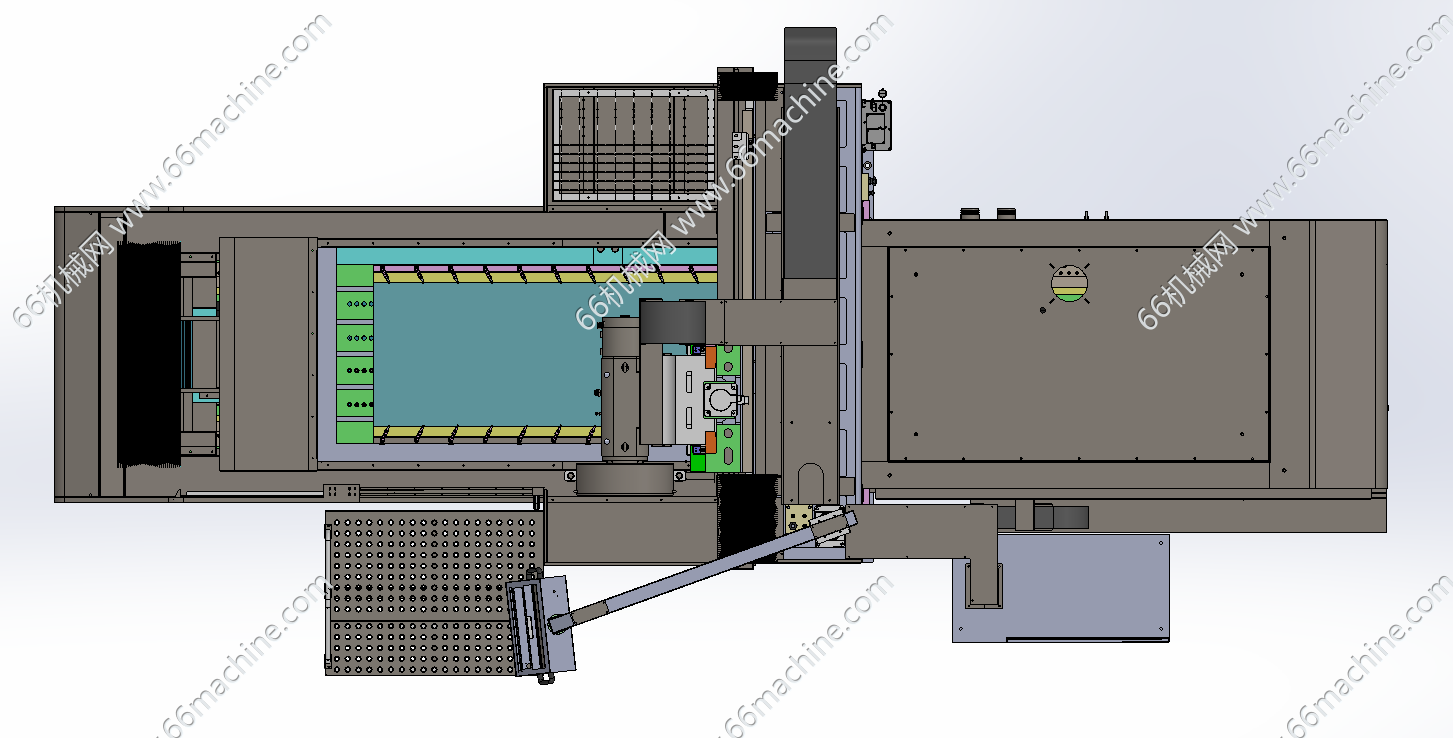Click the louvered vent grille at top
Viewport: 1453px width, 738px height.
tap(630, 143)
